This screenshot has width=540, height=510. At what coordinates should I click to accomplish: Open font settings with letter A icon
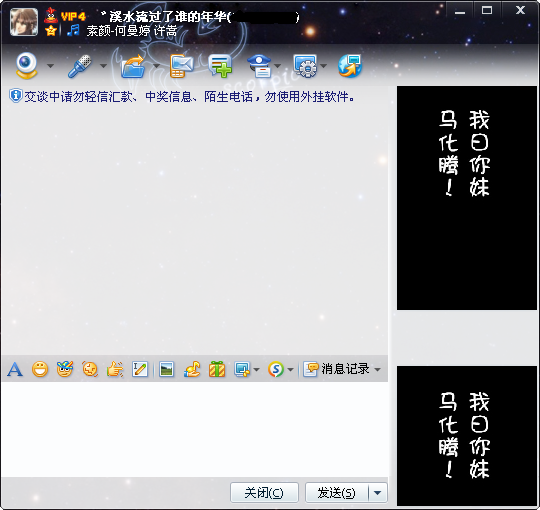[x=15, y=370]
